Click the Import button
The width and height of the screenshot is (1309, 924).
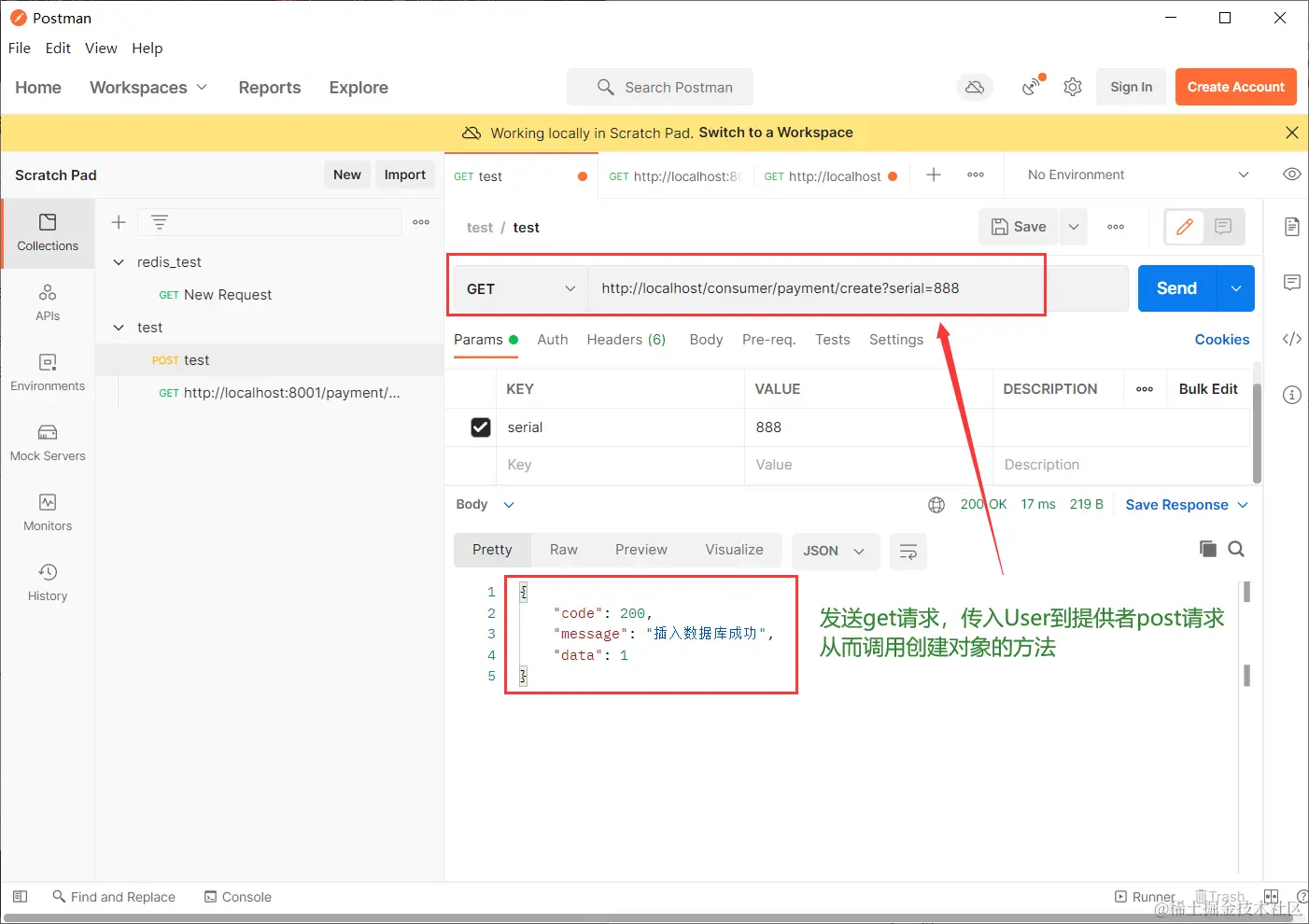[x=405, y=175]
